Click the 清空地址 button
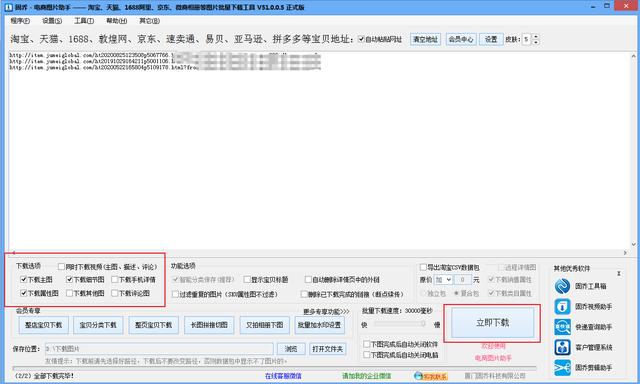Viewport: 640px width, 384px height. click(x=425, y=39)
